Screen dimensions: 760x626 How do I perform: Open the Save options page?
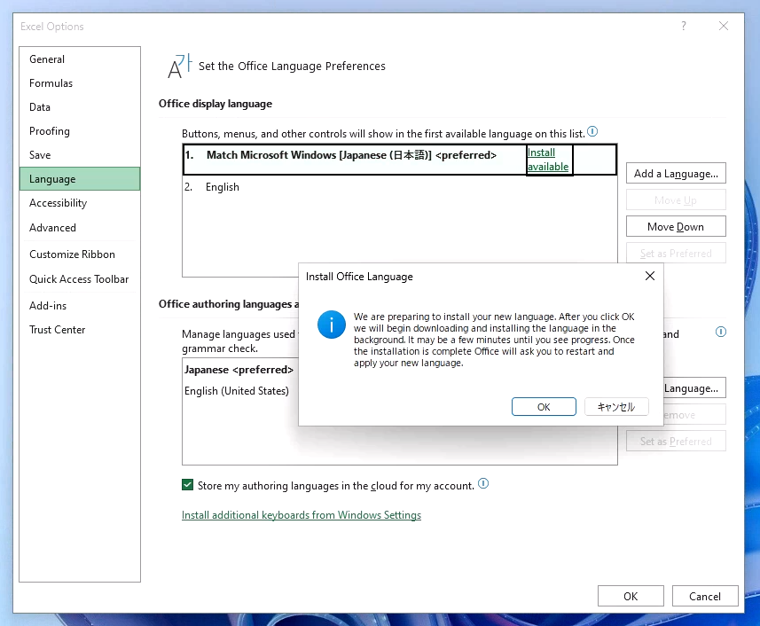tap(79, 155)
